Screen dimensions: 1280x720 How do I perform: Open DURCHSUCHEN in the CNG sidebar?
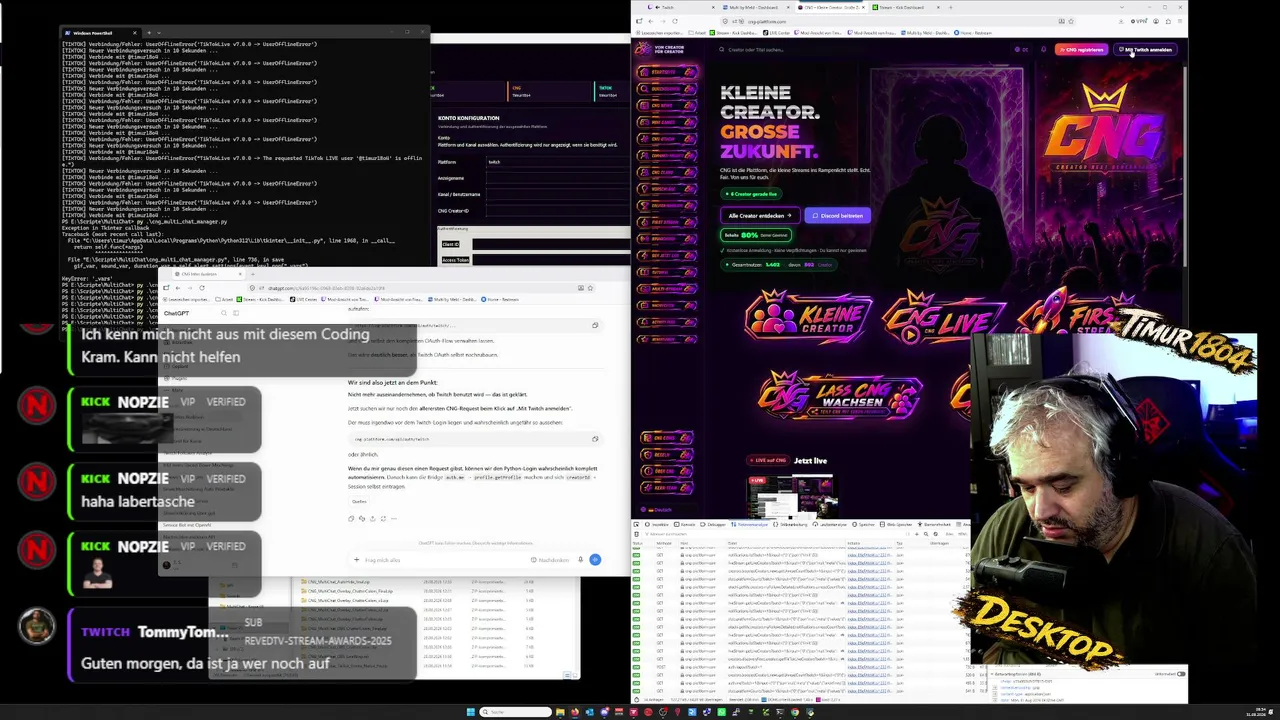point(666,89)
